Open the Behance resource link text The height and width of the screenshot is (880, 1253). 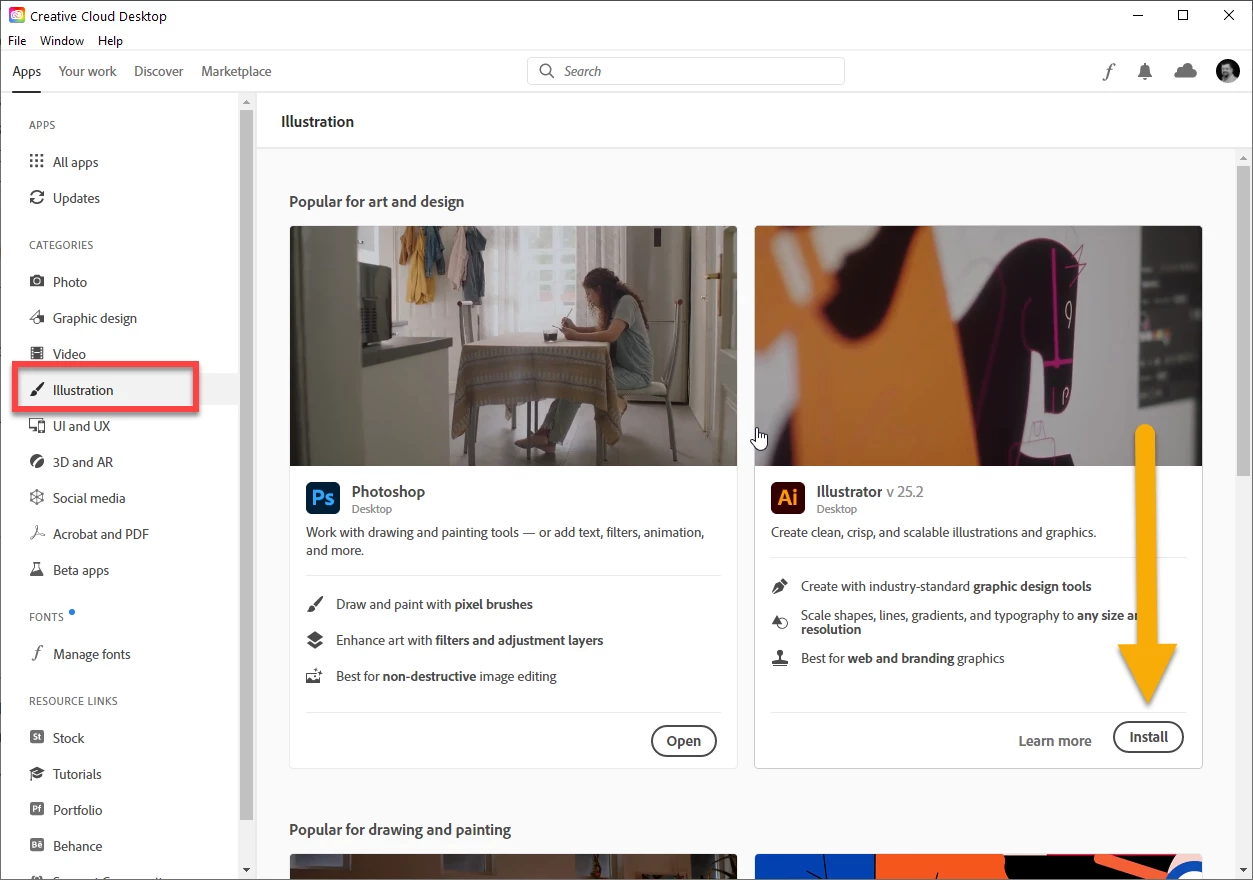tap(78, 846)
